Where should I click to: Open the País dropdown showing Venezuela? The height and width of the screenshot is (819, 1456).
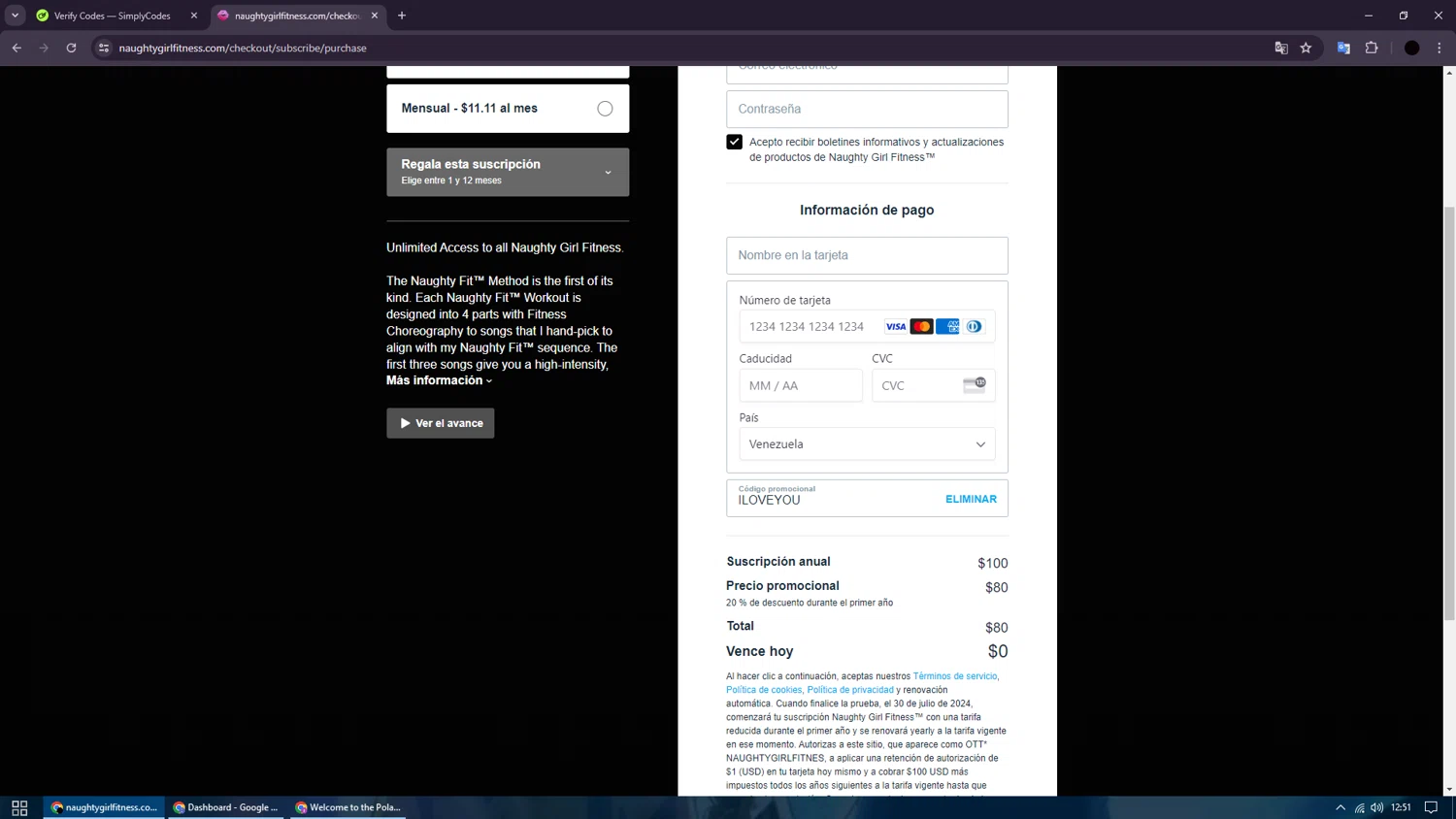[x=867, y=444]
